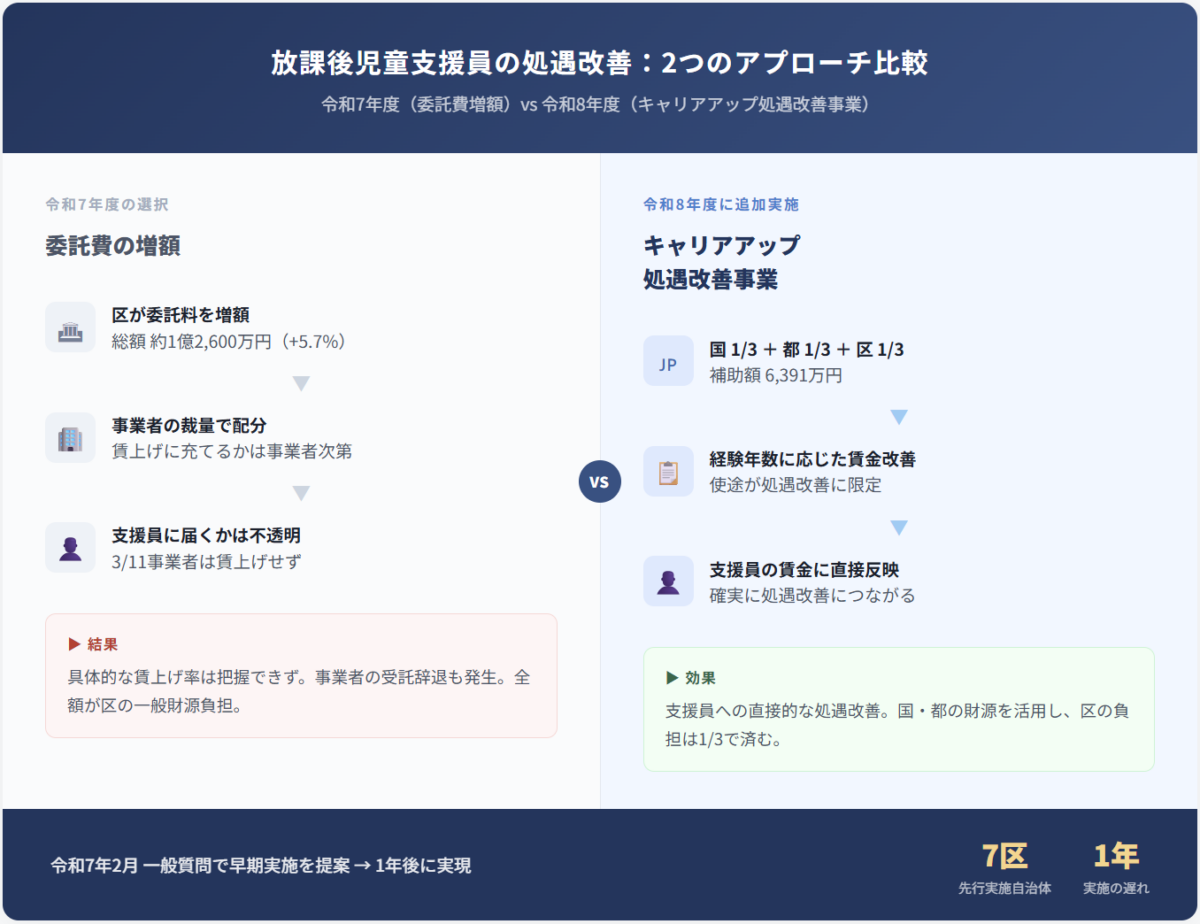
Task: Click the JP badge icon beside 国 1/3
Action: tap(668, 361)
